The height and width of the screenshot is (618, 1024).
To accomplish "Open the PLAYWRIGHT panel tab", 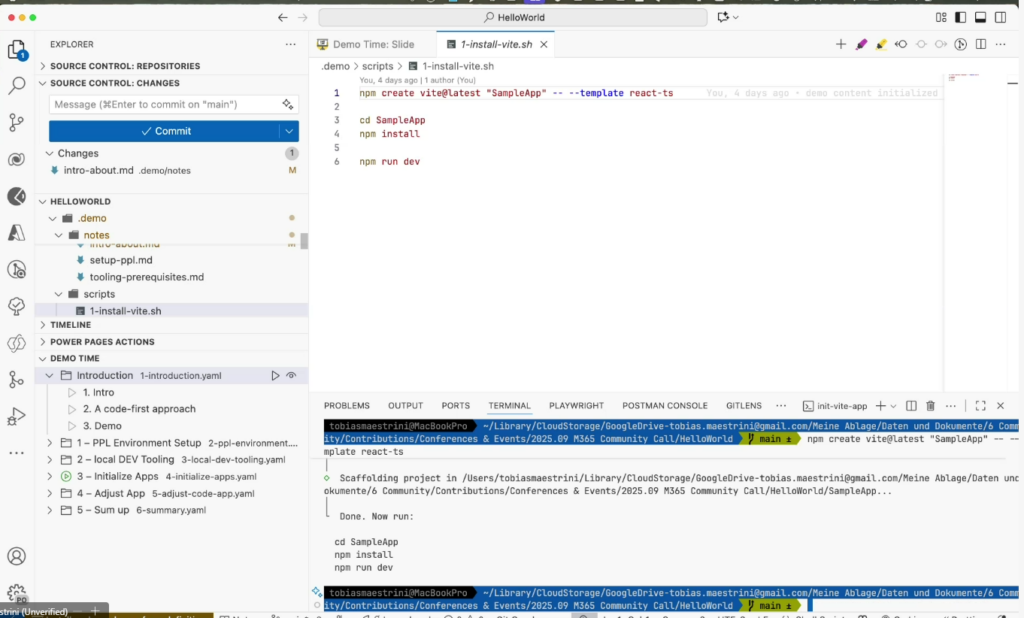I will [x=576, y=406].
